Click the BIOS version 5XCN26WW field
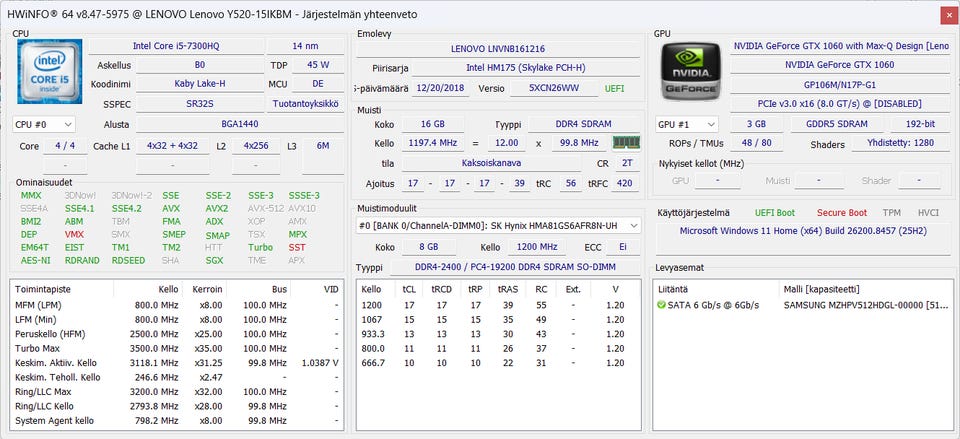960x439 pixels. (553, 88)
